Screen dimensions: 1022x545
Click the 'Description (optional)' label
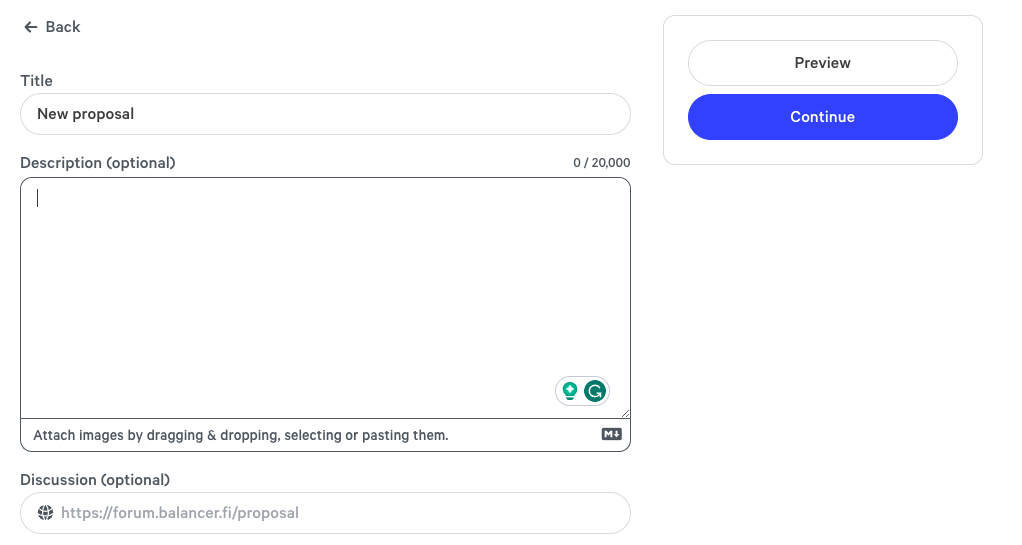click(x=98, y=163)
